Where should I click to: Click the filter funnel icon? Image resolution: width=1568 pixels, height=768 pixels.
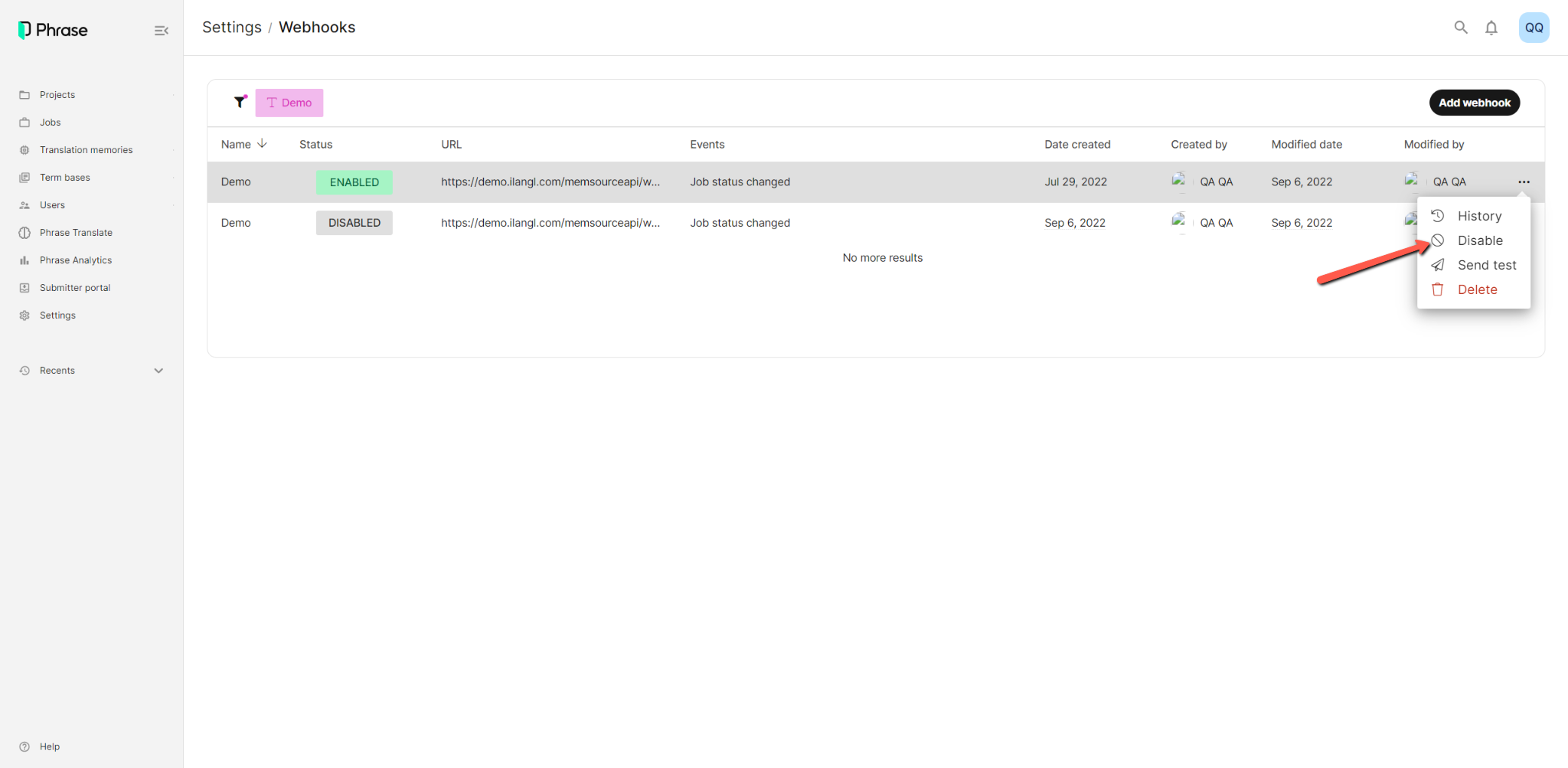[x=240, y=102]
